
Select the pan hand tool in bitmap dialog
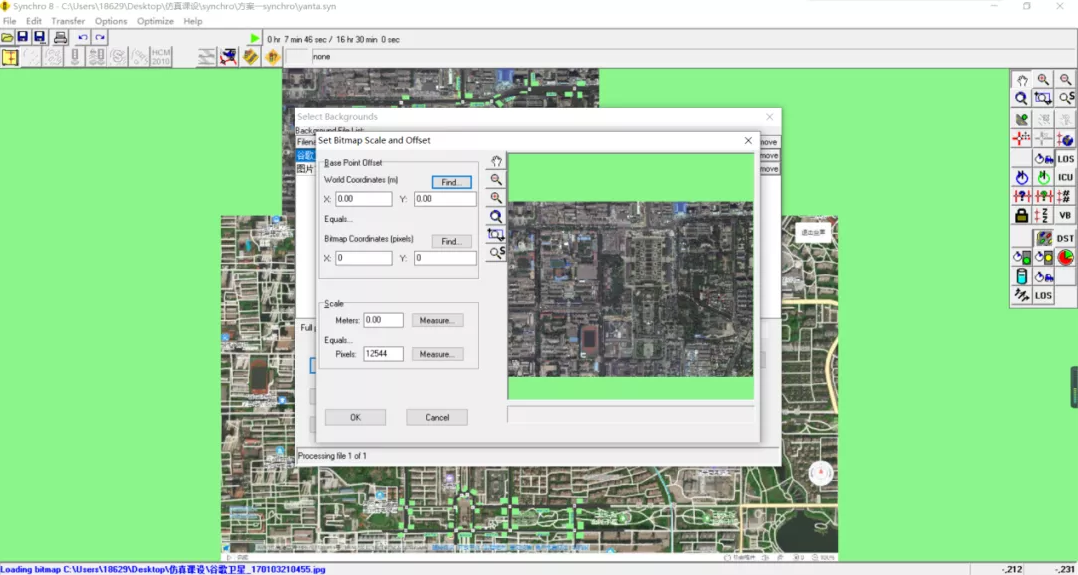tap(496, 162)
